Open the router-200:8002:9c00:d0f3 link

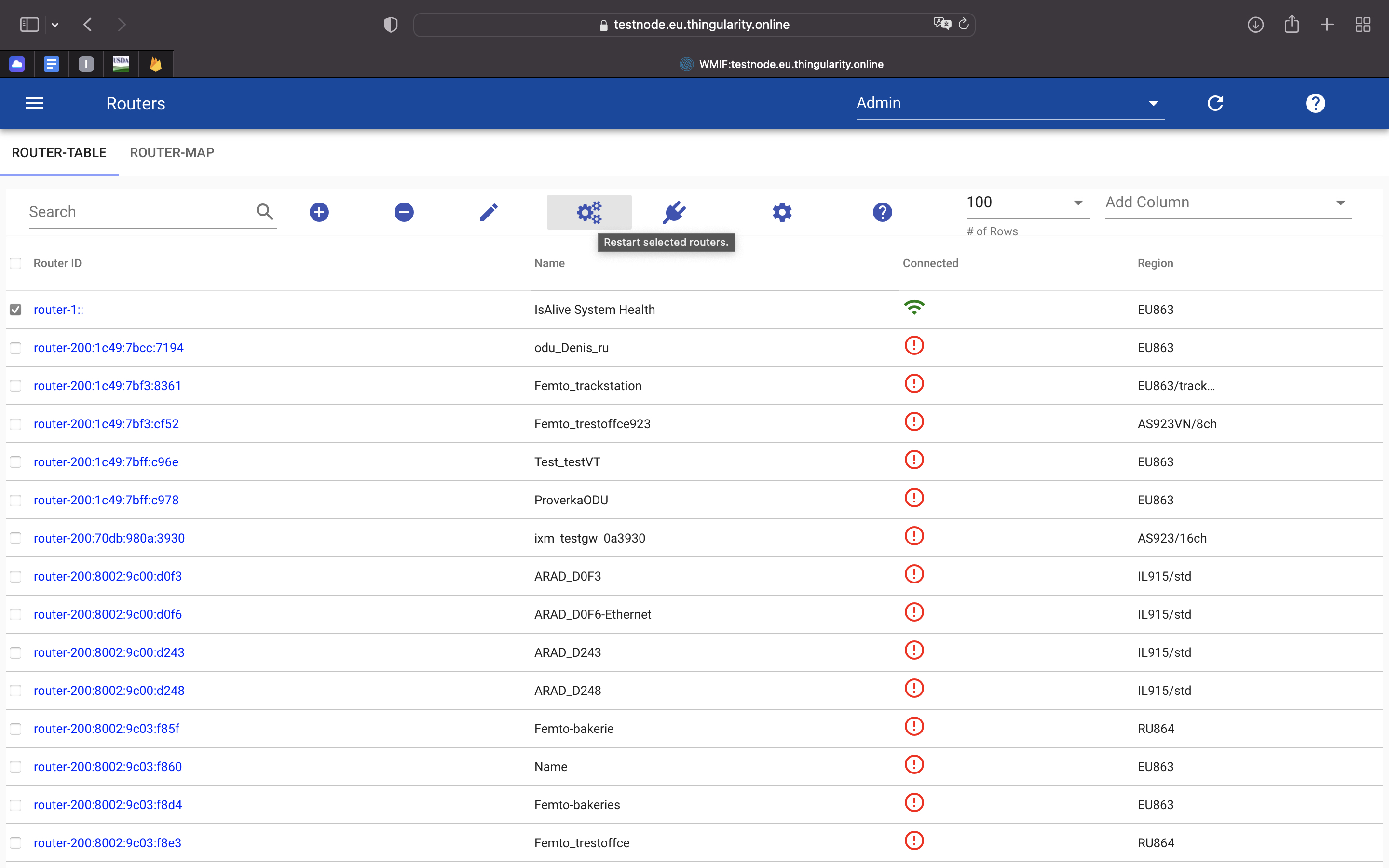108,576
